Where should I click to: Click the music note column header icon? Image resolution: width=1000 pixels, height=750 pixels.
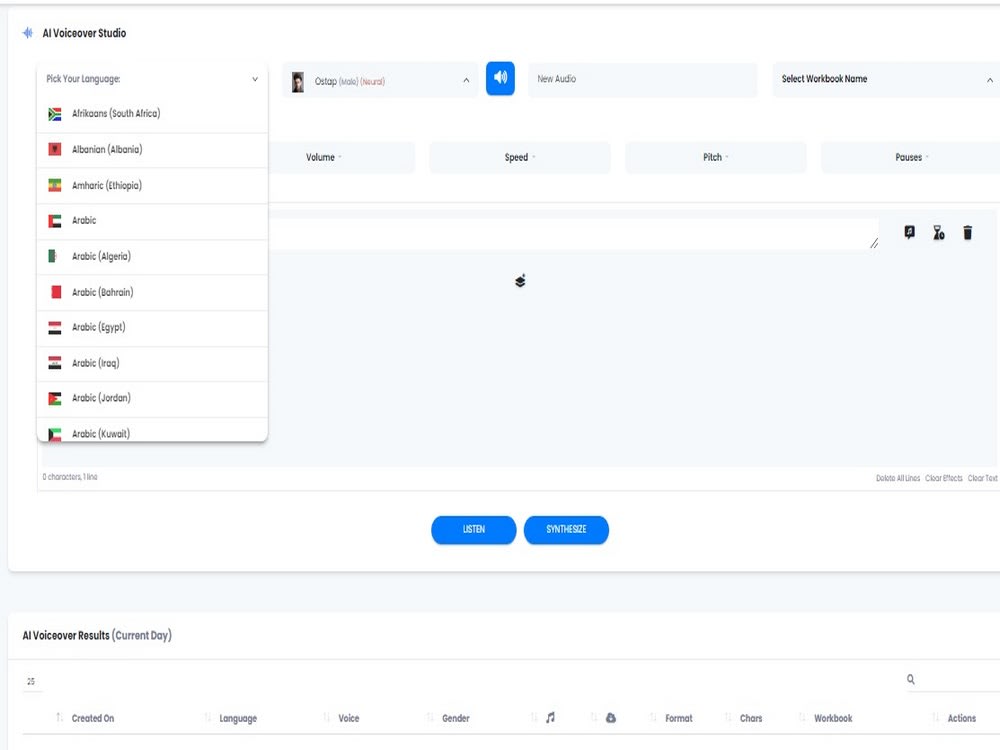pyautogui.click(x=550, y=717)
